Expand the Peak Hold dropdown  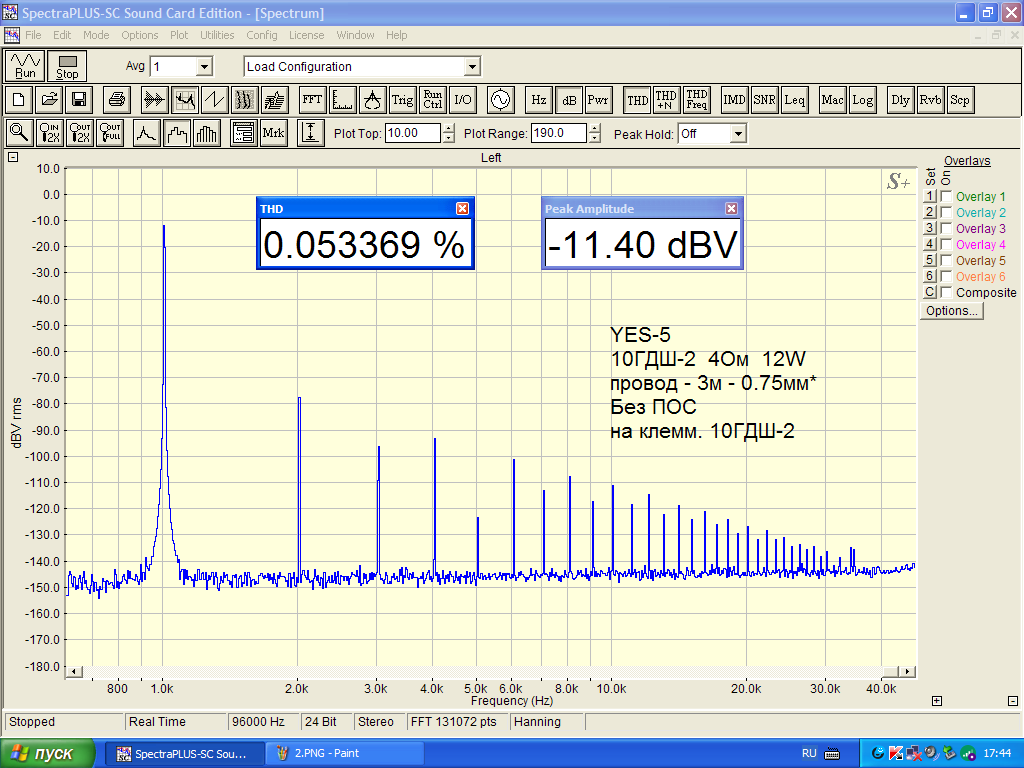(738, 134)
